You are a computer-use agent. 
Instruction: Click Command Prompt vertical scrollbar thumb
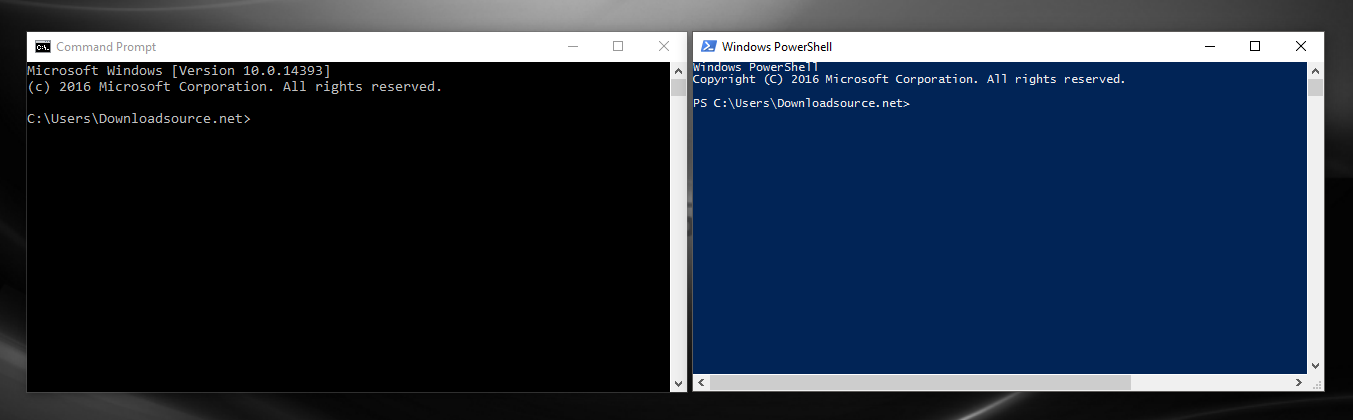[679, 87]
